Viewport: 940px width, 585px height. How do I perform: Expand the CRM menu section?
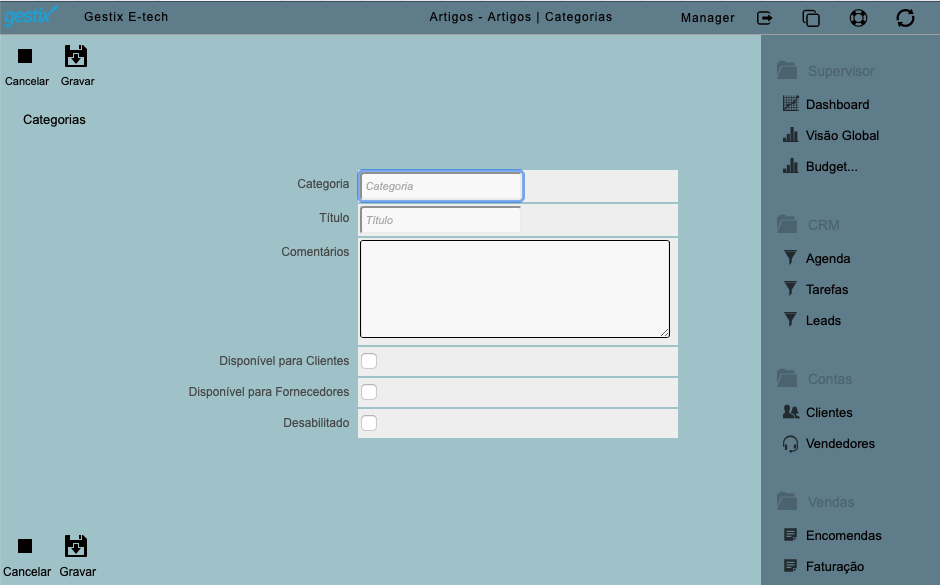[x=823, y=225]
